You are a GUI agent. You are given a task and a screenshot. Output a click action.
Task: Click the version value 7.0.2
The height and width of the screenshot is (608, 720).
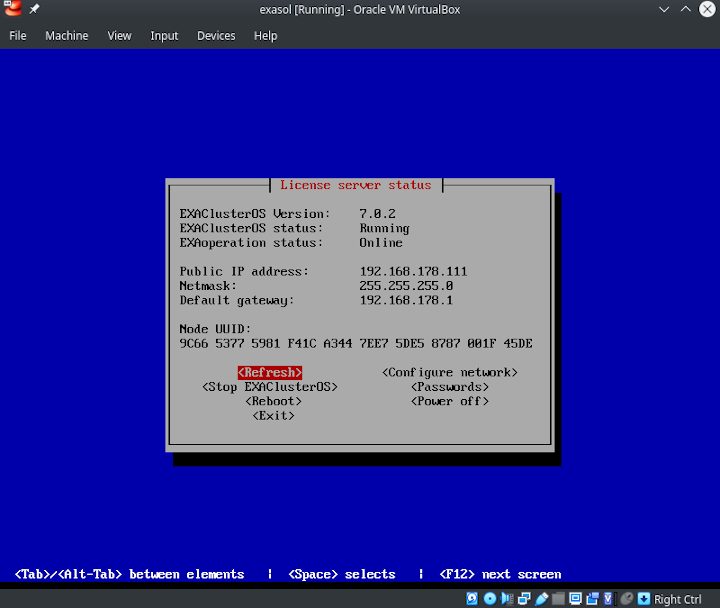(377, 214)
